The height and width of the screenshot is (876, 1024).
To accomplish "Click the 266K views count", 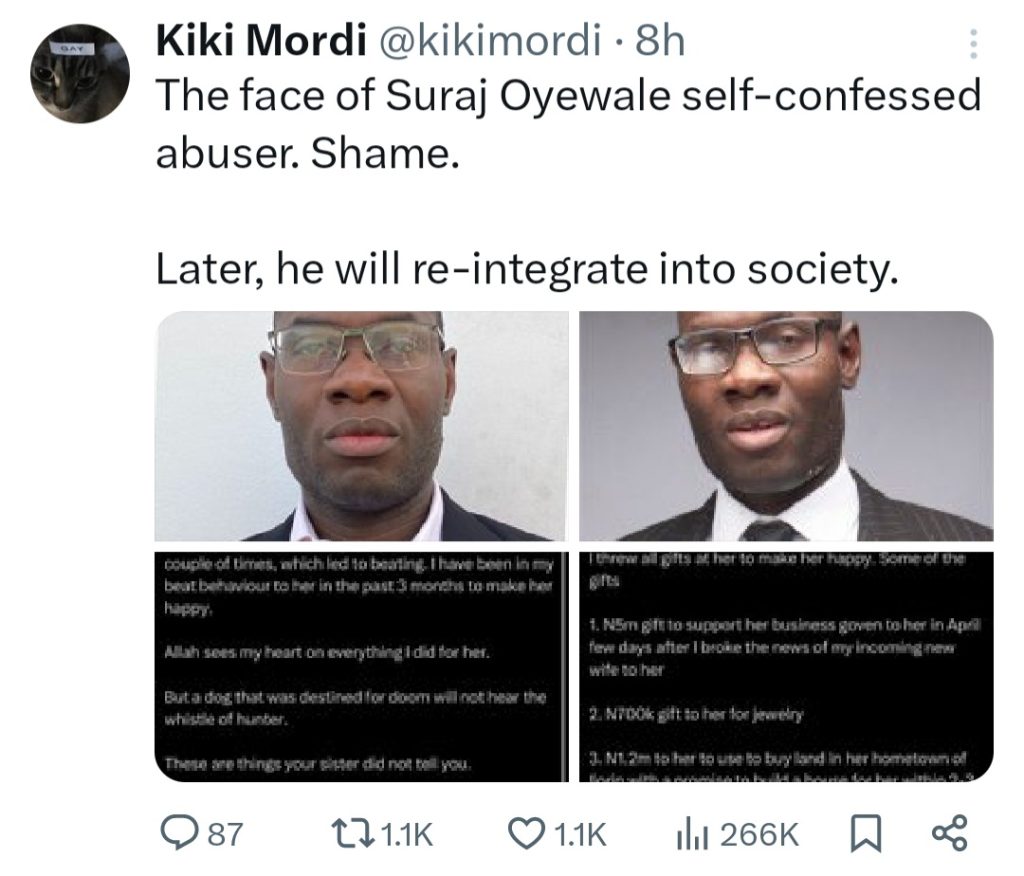I will (x=759, y=835).
